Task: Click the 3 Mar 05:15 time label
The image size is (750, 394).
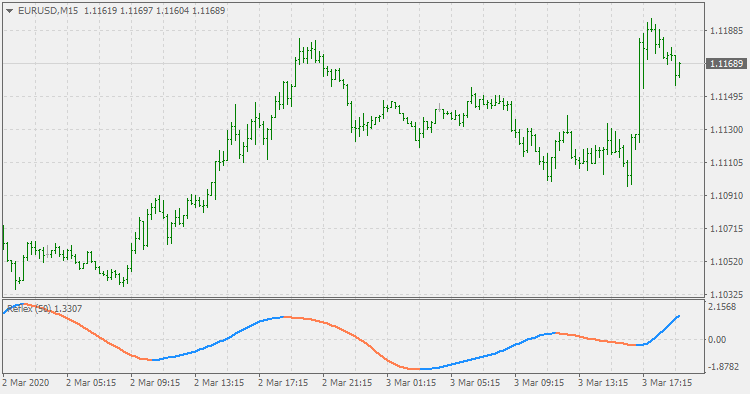Action: [475, 383]
